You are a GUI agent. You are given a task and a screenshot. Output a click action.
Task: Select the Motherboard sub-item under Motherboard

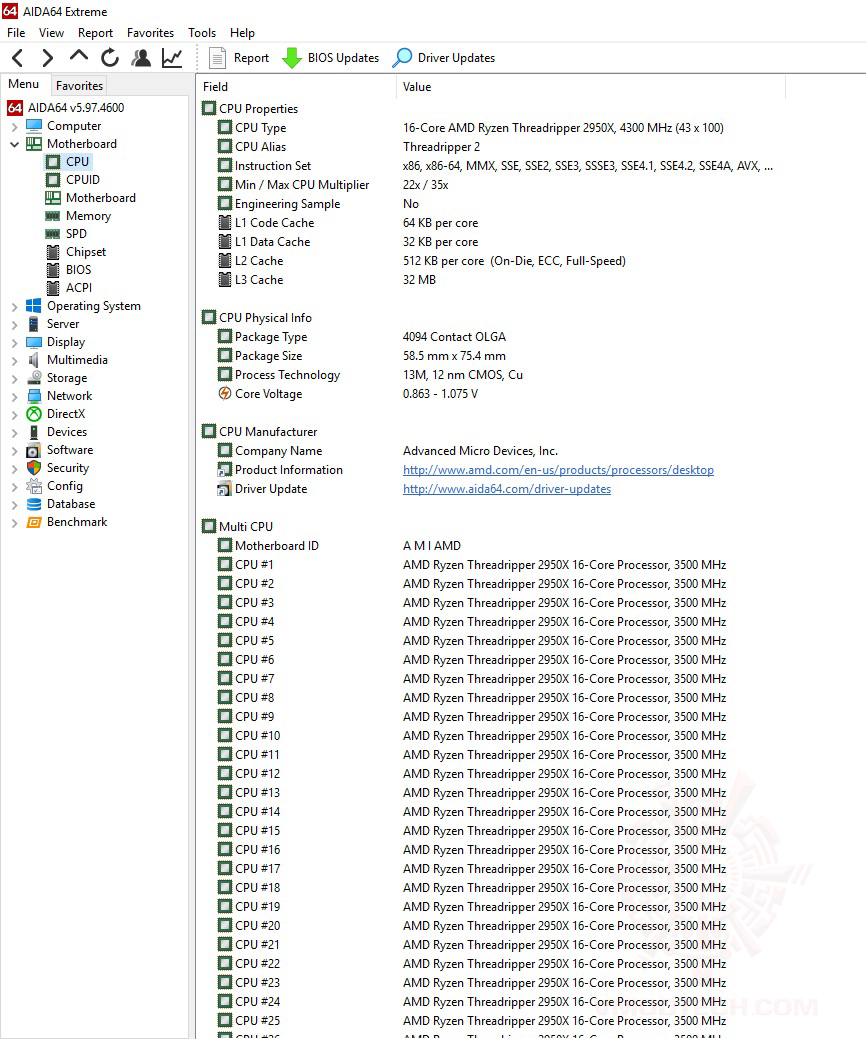click(x=101, y=197)
